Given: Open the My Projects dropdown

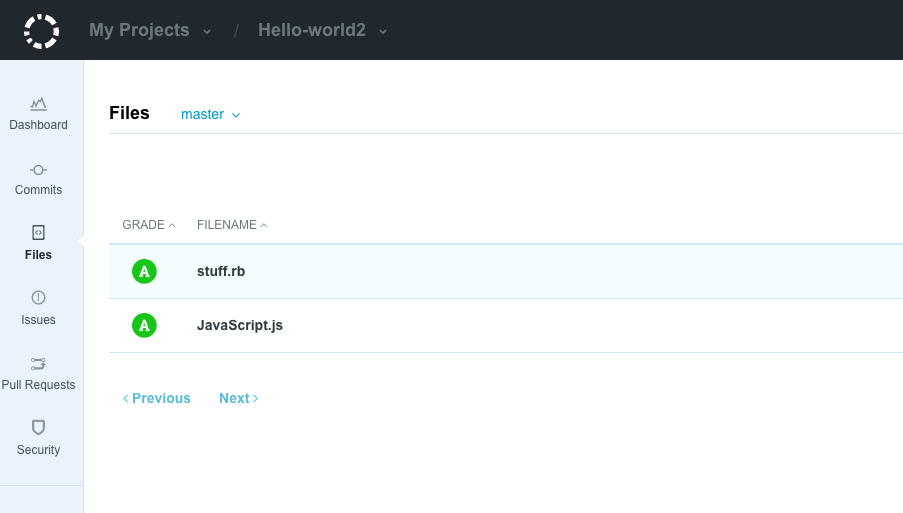Looking at the screenshot, I should coord(150,30).
